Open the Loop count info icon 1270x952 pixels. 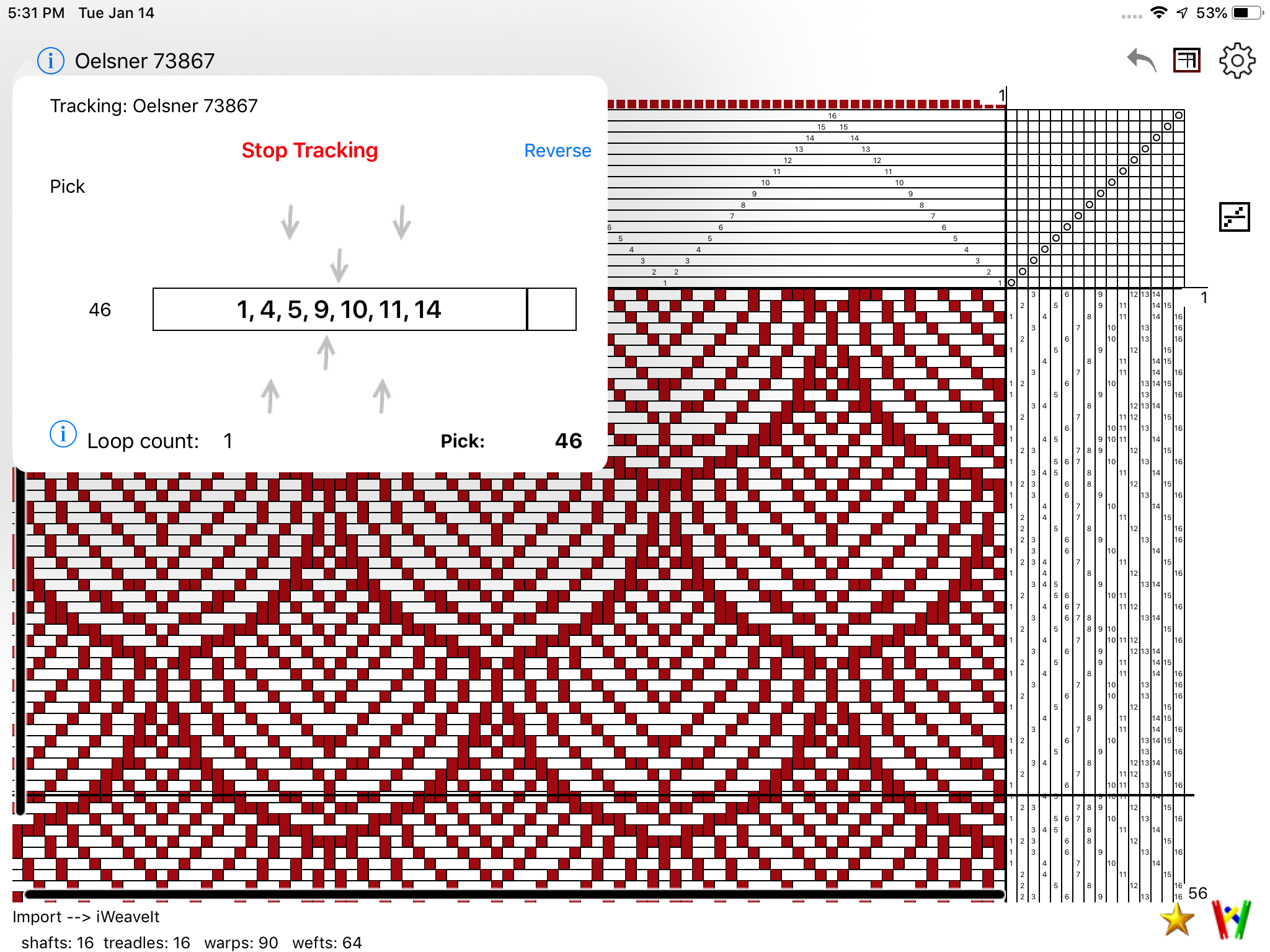63,434
